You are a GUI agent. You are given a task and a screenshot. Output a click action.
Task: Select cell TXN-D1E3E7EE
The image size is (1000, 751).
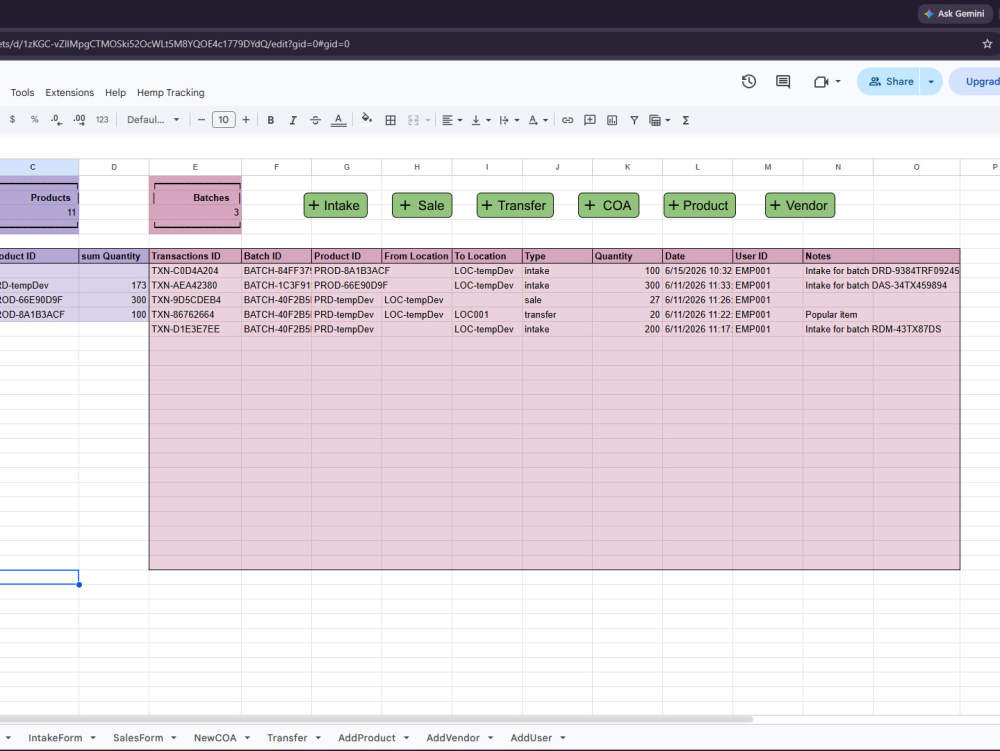[x=195, y=330]
